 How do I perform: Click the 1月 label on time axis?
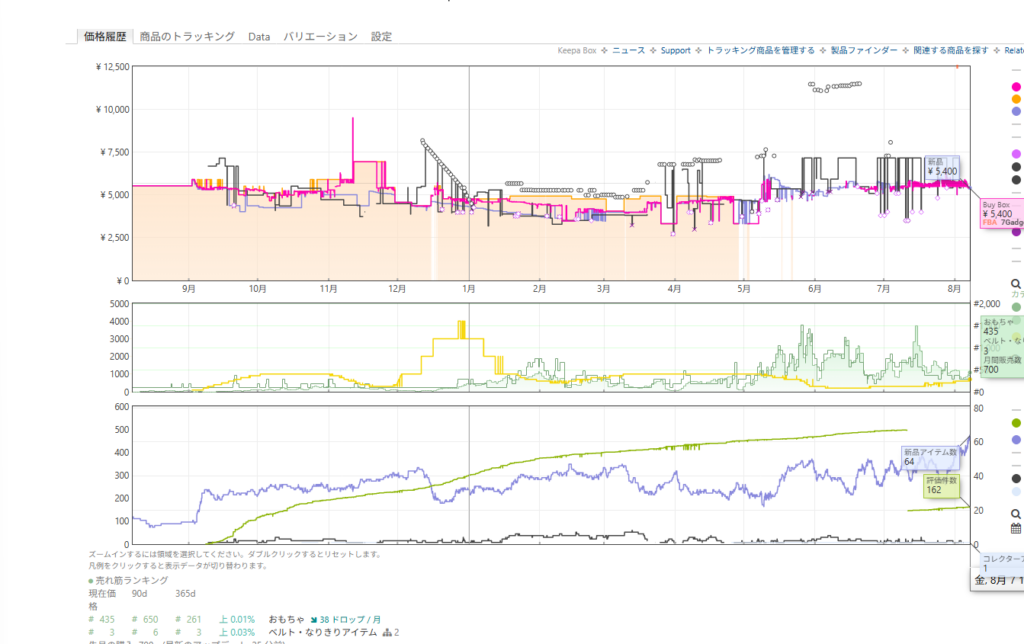coord(469,289)
